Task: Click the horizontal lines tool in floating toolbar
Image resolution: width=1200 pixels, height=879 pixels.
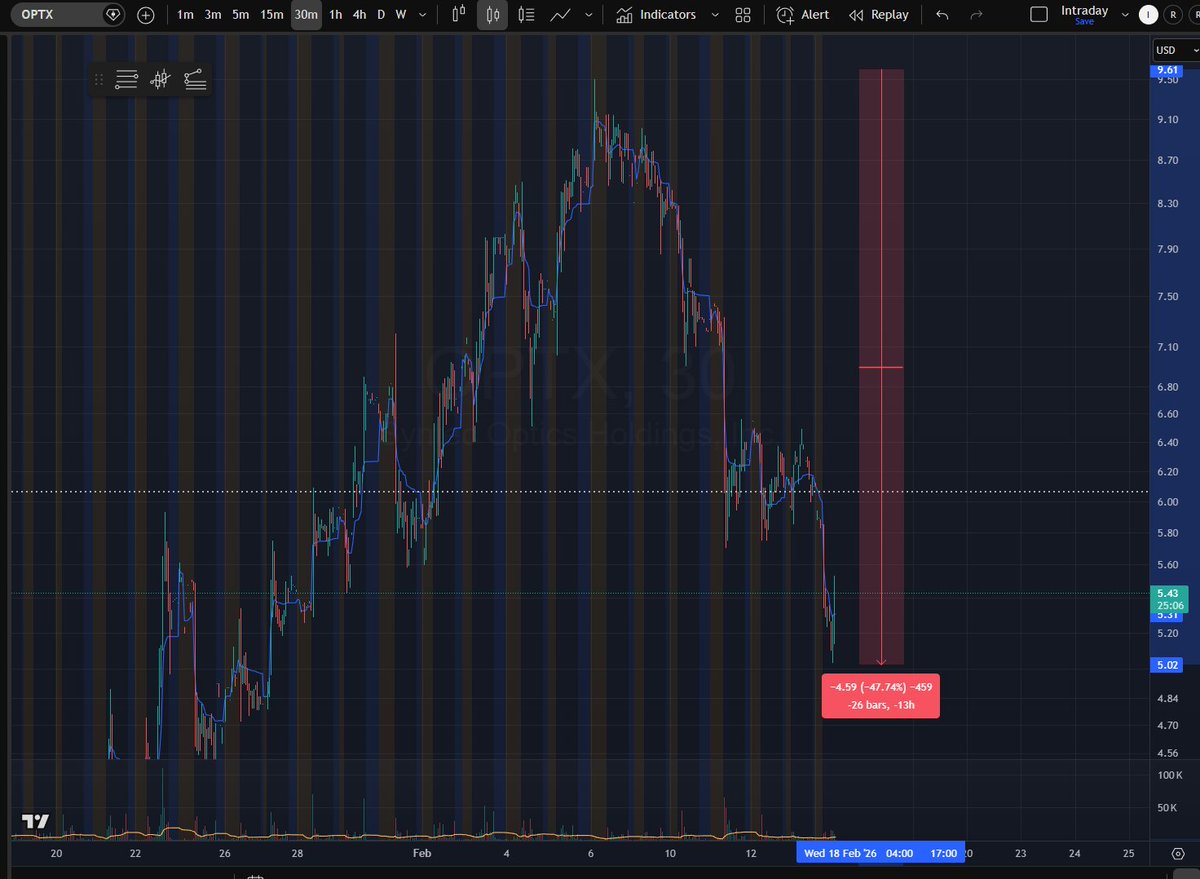Action: click(x=126, y=80)
